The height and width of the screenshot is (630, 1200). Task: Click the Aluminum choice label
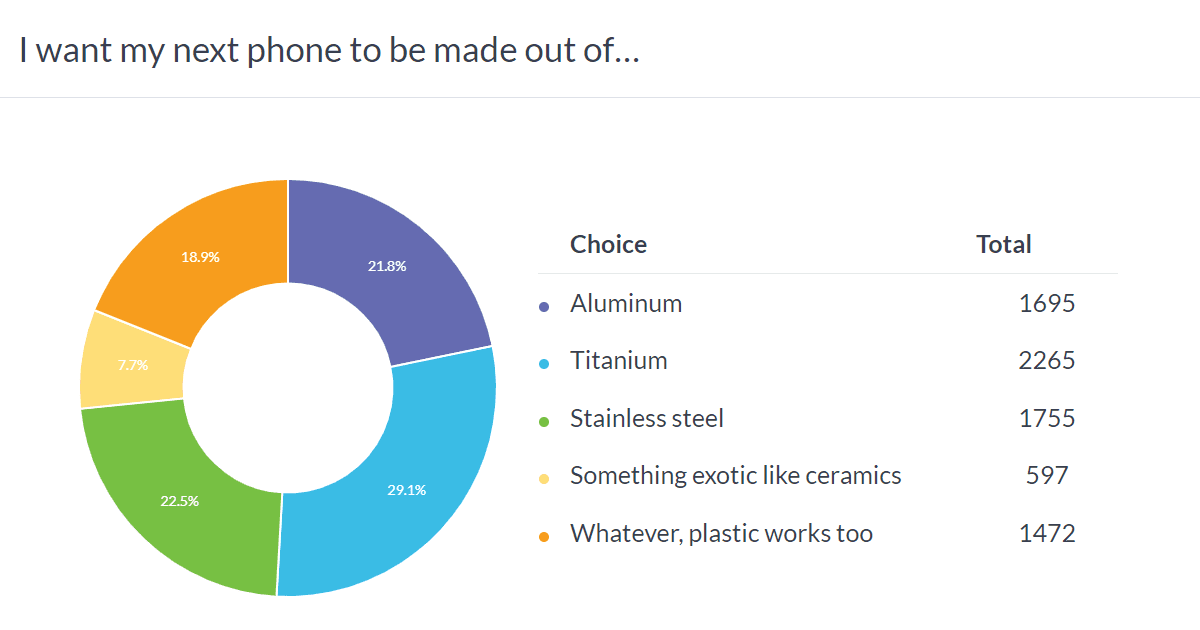(626, 304)
